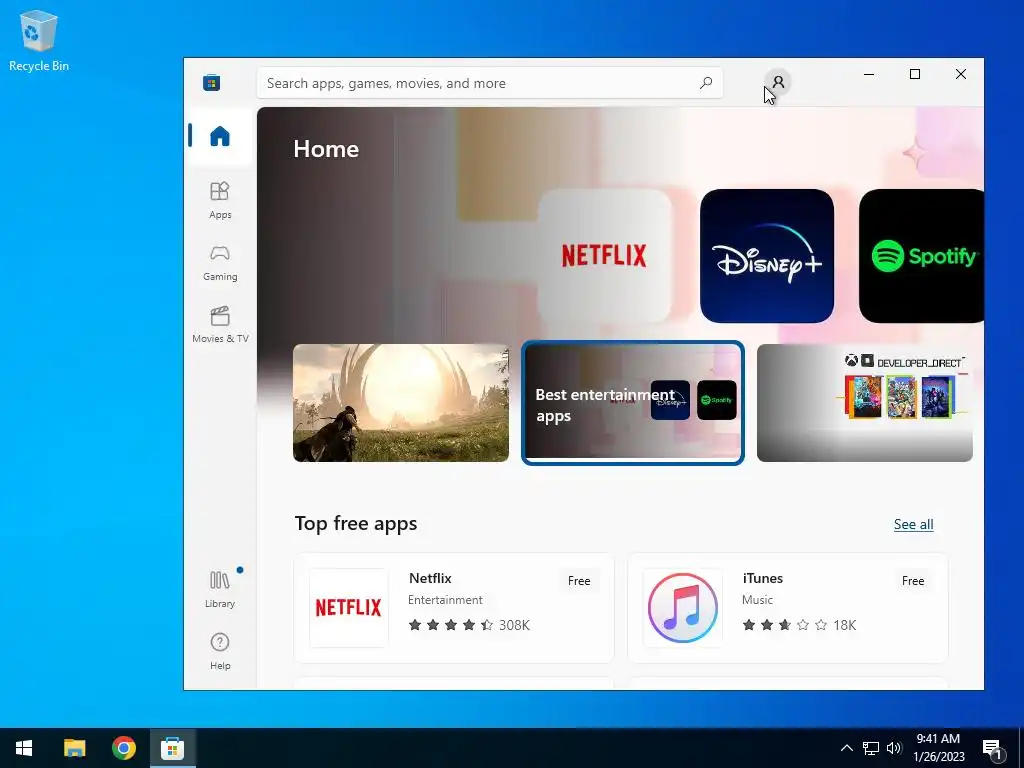
Task: Open the Movies & TV section
Action: (x=220, y=325)
